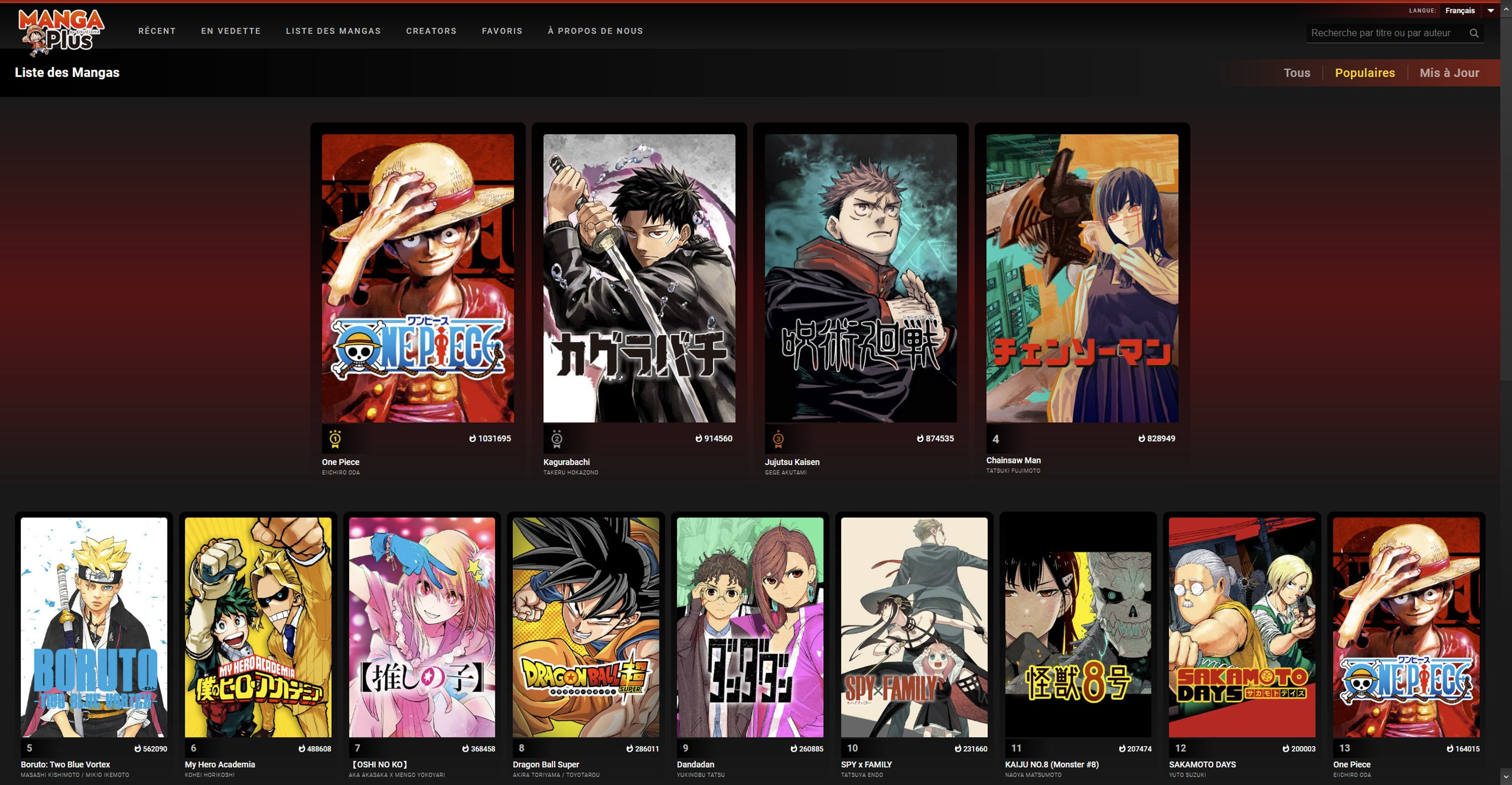Click the flame icon beside 200003

1285,749
